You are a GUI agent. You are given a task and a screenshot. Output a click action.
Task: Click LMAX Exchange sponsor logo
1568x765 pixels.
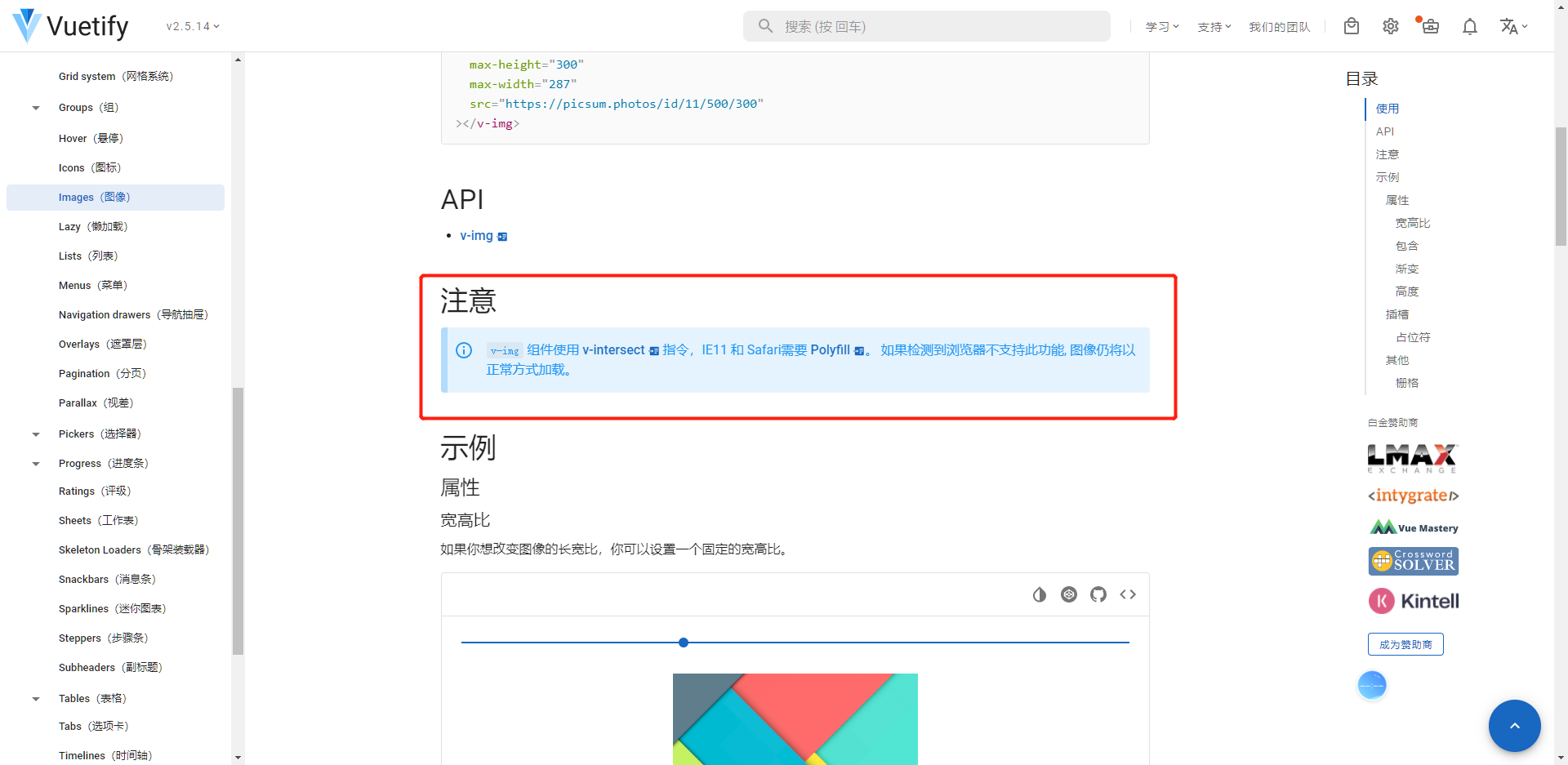pos(1413,458)
